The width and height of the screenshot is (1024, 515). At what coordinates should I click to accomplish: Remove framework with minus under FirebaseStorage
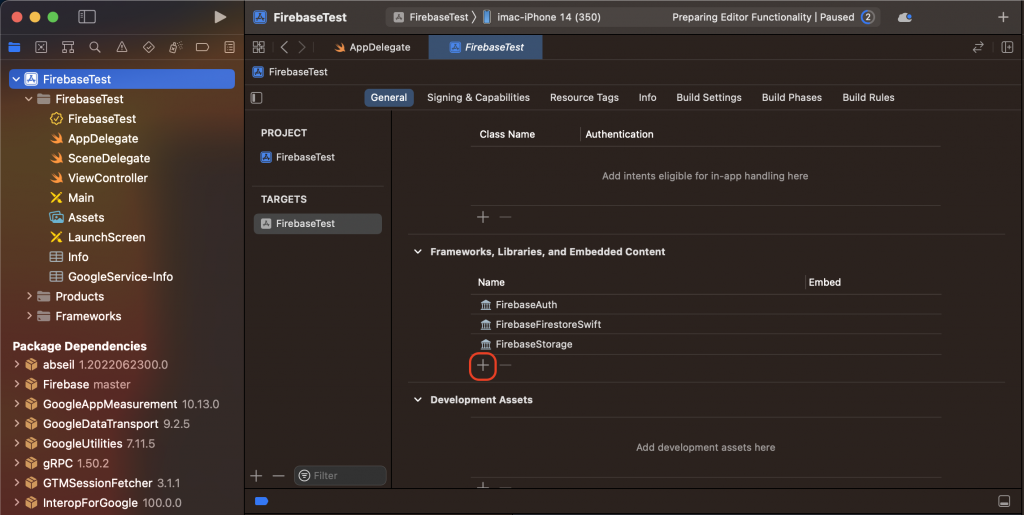(x=505, y=366)
